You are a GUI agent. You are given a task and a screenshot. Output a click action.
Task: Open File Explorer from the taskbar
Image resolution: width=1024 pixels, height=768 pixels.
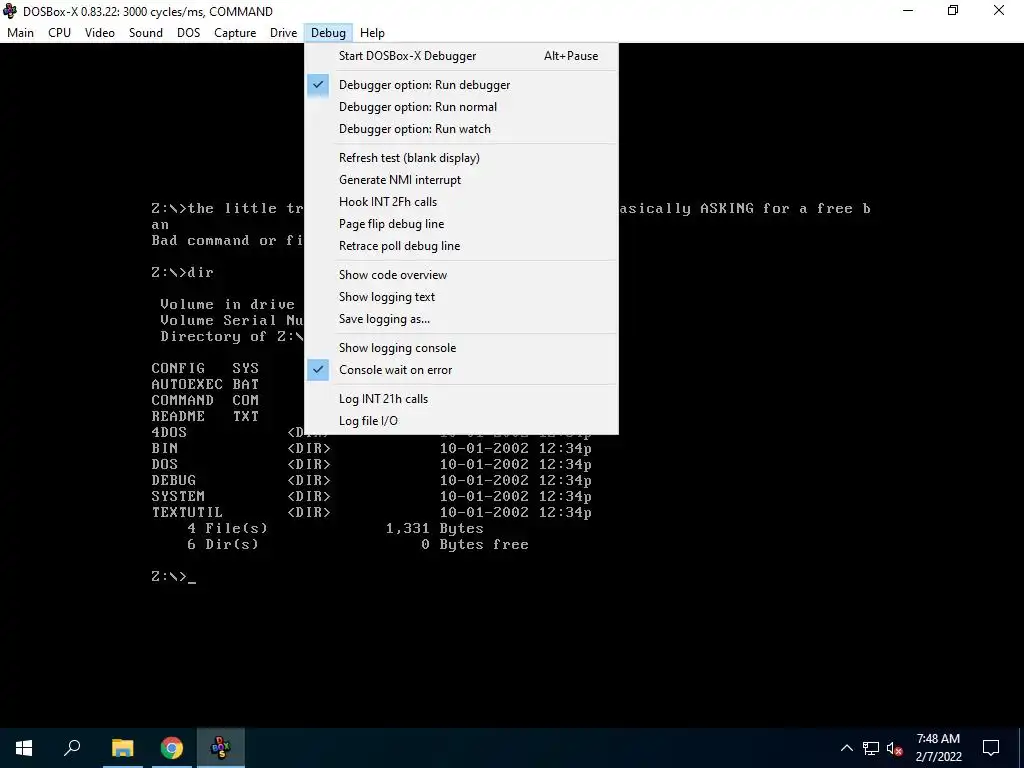[x=122, y=748]
